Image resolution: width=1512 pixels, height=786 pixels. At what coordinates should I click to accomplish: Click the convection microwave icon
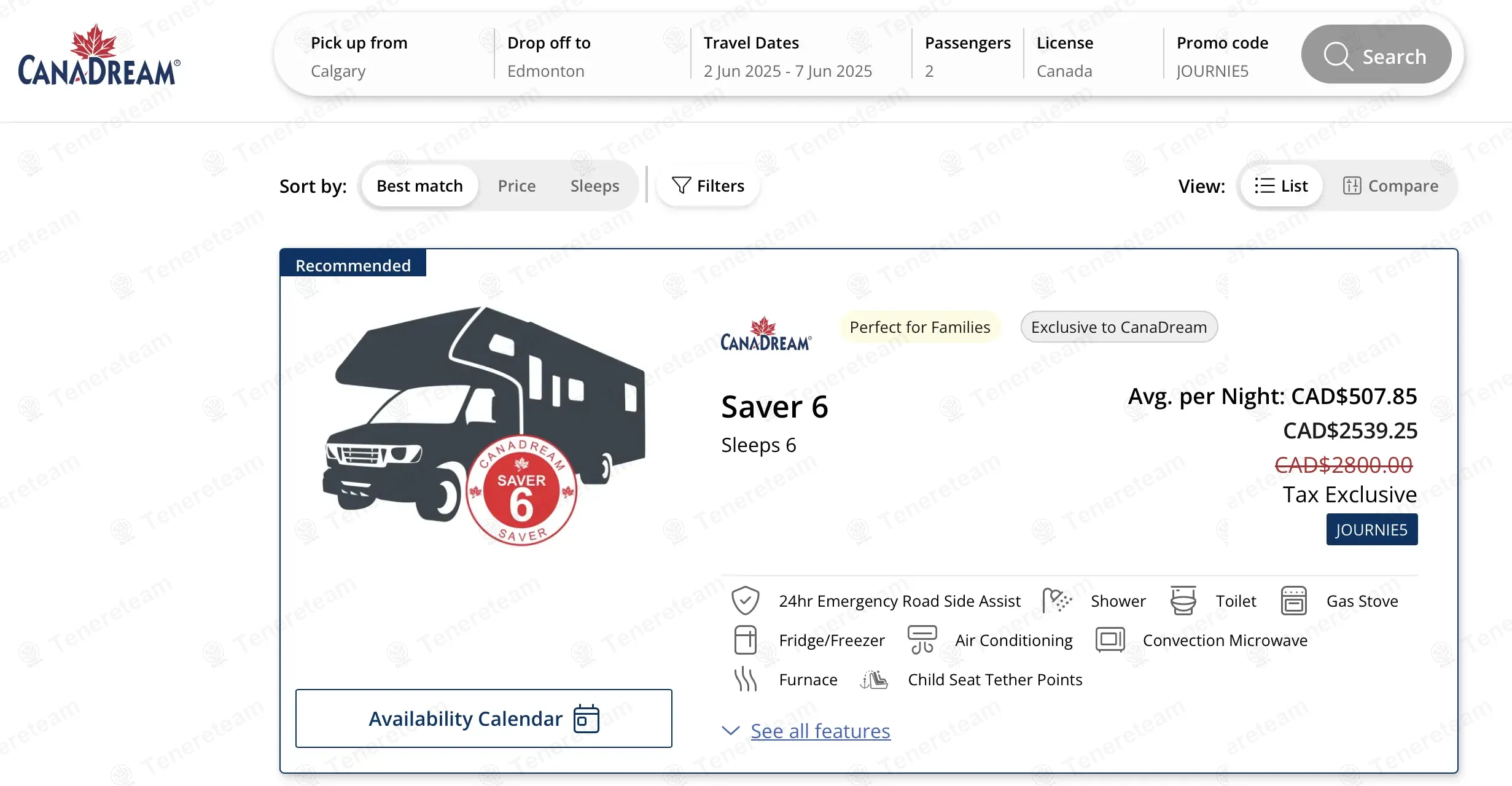click(x=1110, y=640)
